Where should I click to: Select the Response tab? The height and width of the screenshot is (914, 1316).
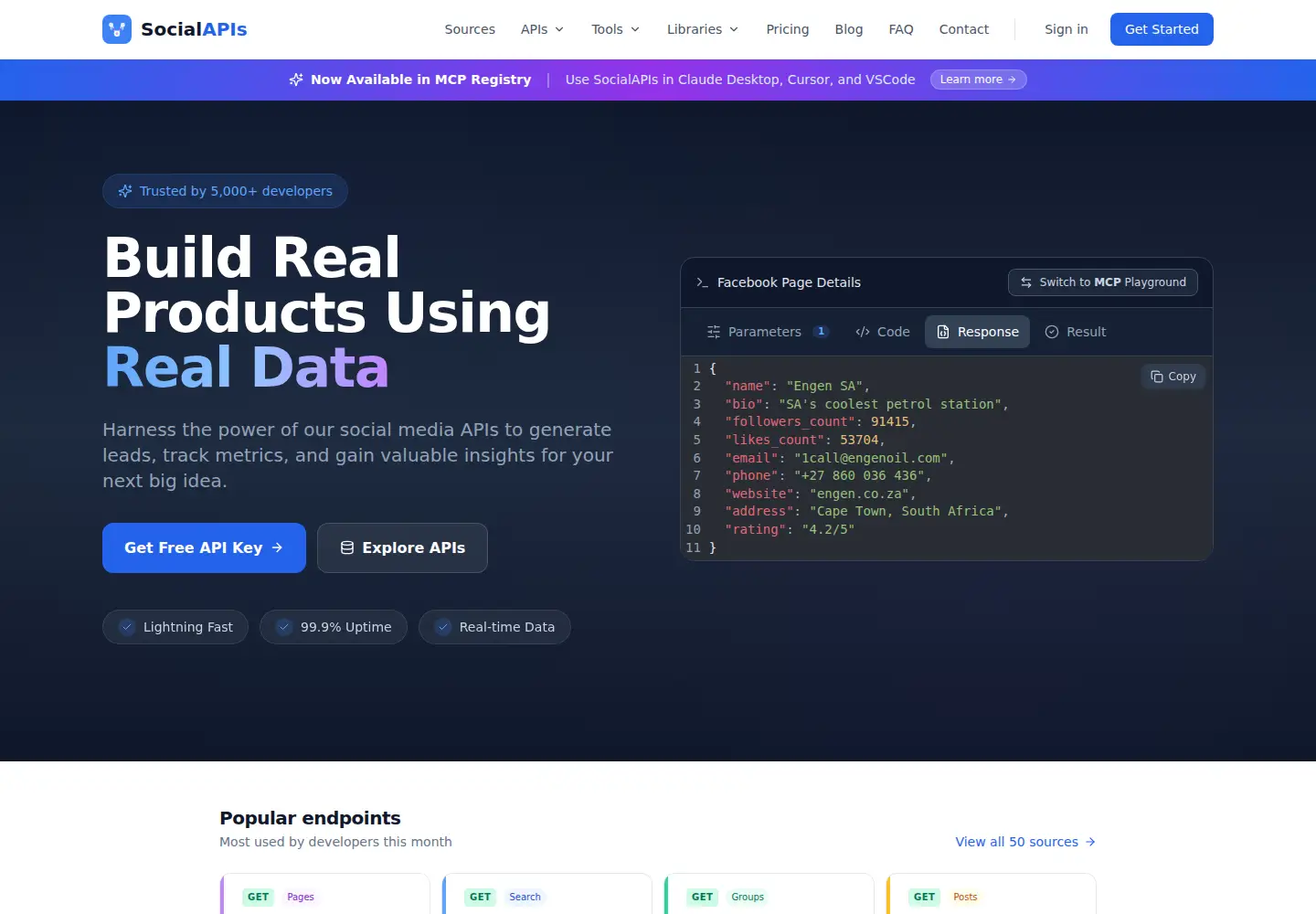click(x=977, y=332)
